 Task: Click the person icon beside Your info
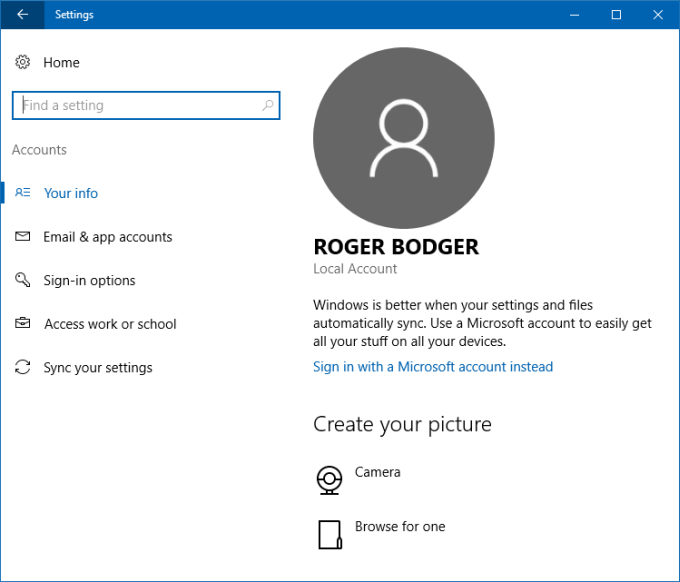point(23,193)
